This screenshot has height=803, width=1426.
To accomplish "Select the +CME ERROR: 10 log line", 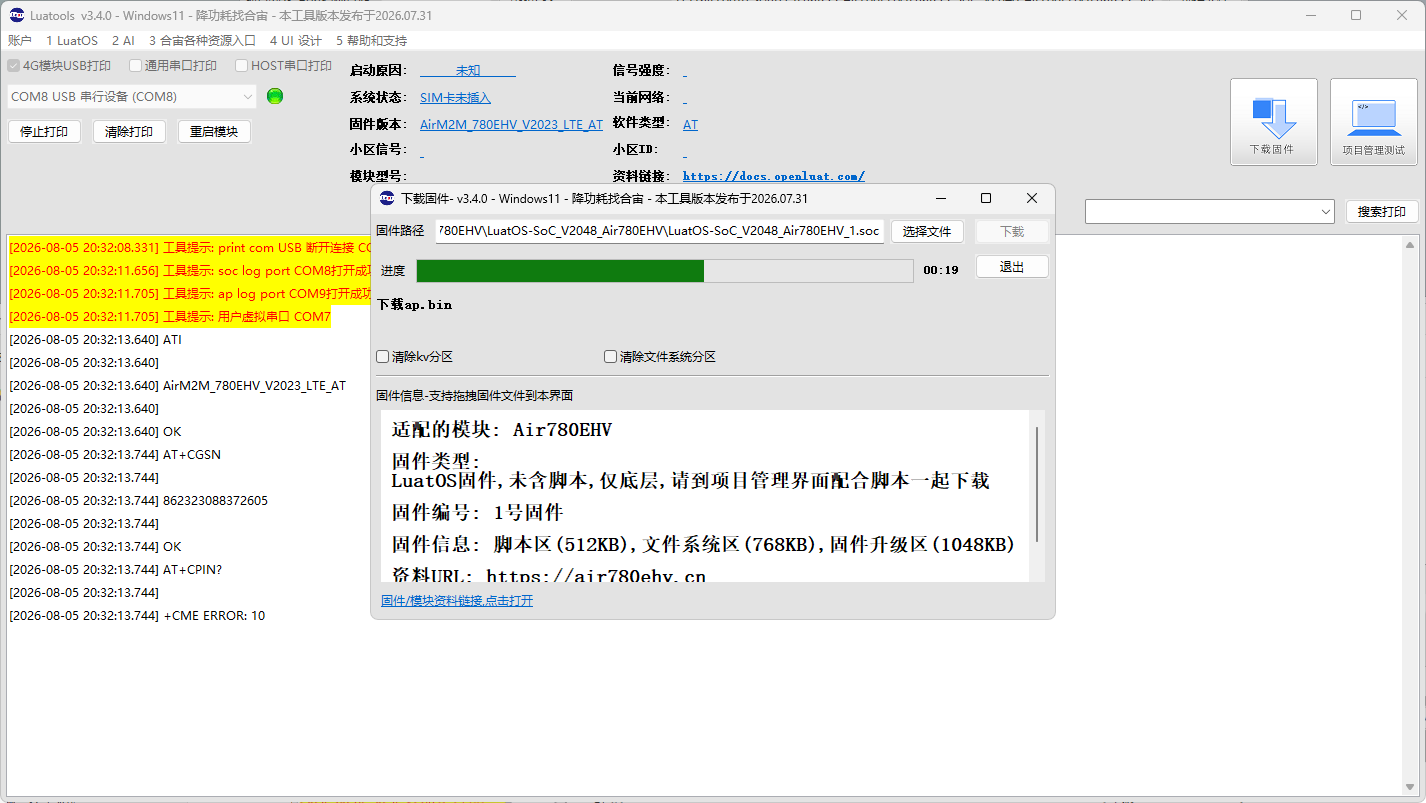I will (137, 616).
